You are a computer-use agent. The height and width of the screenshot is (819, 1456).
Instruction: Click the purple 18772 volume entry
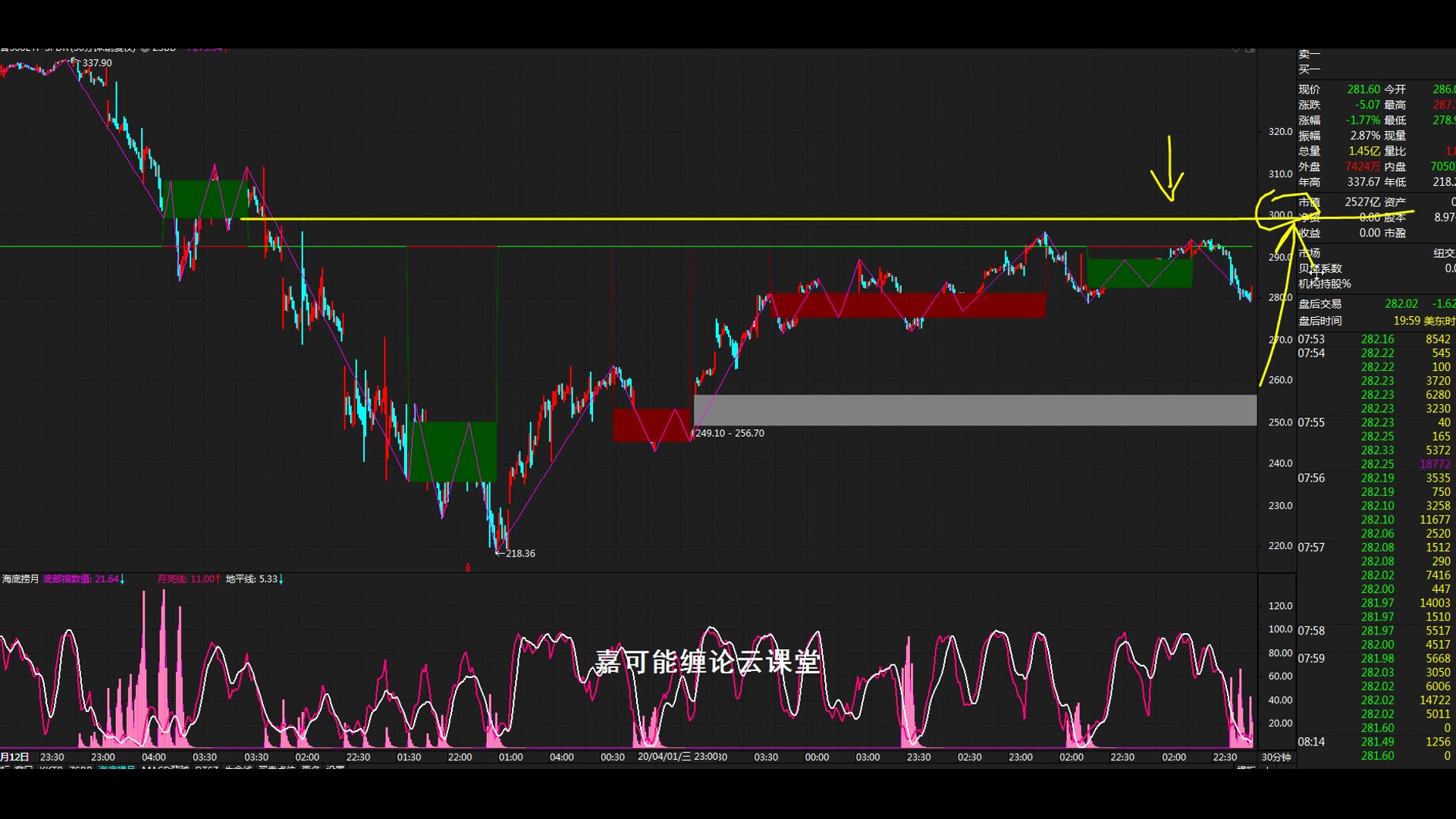pyautogui.click(x=1435, y=464)
